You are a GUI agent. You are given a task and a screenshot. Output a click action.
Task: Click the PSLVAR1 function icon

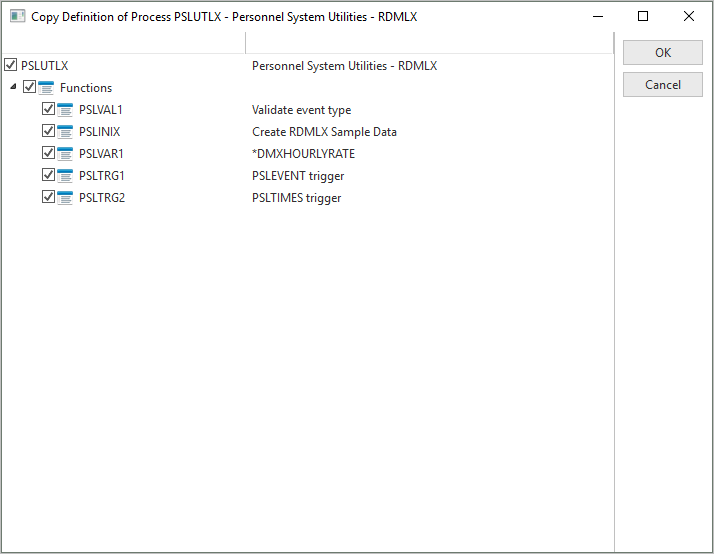pos(65,153)
